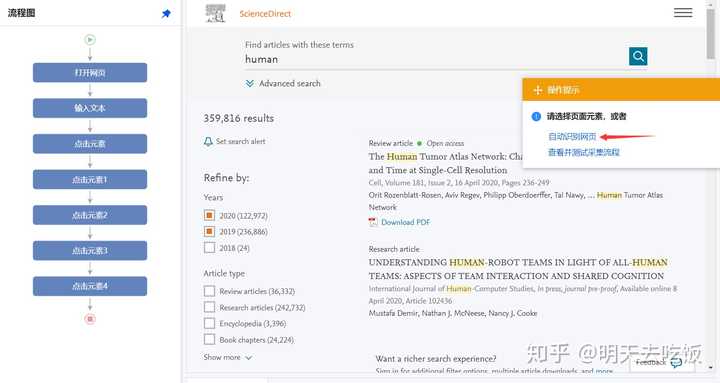This screenshot has height=383, width=720.
Task: Click the red end node of flowchart
Action: (x=90, y=319)
